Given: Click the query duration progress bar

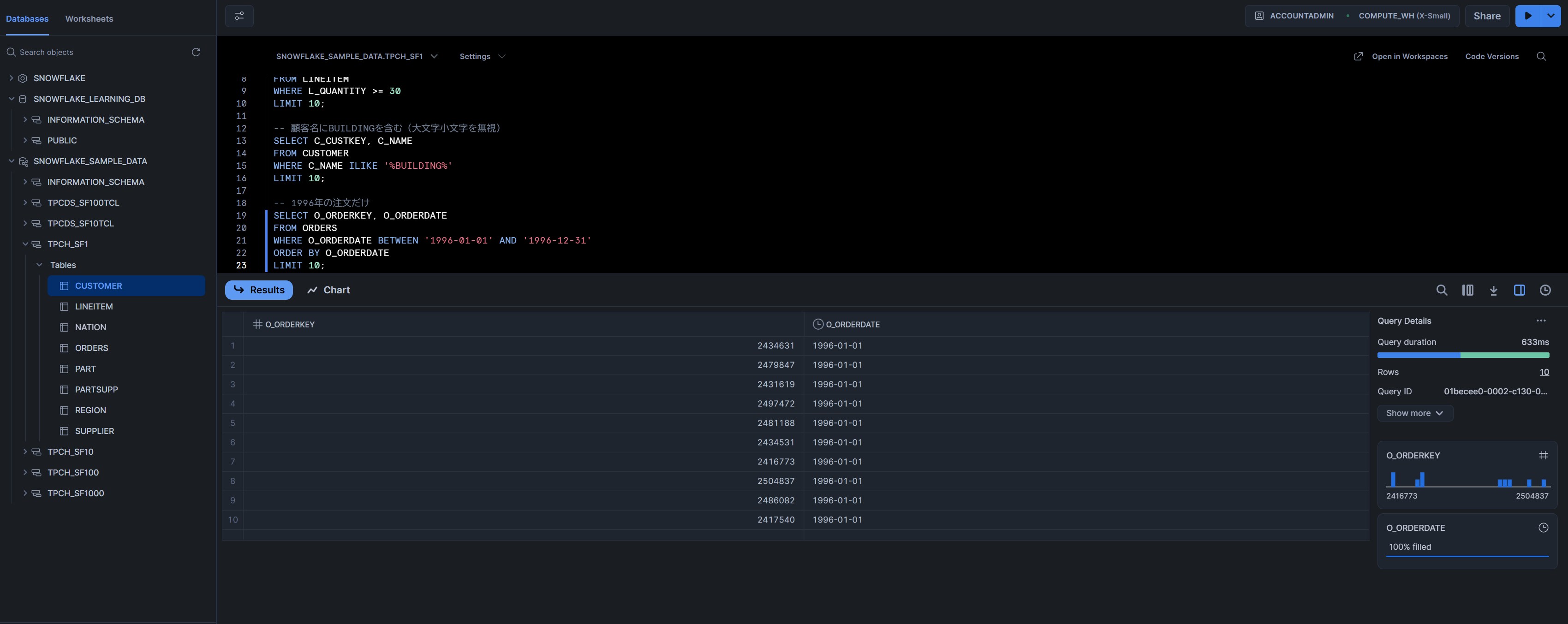Looking at the screenshot, I should pyautogui.click(x=1463, y=355).
